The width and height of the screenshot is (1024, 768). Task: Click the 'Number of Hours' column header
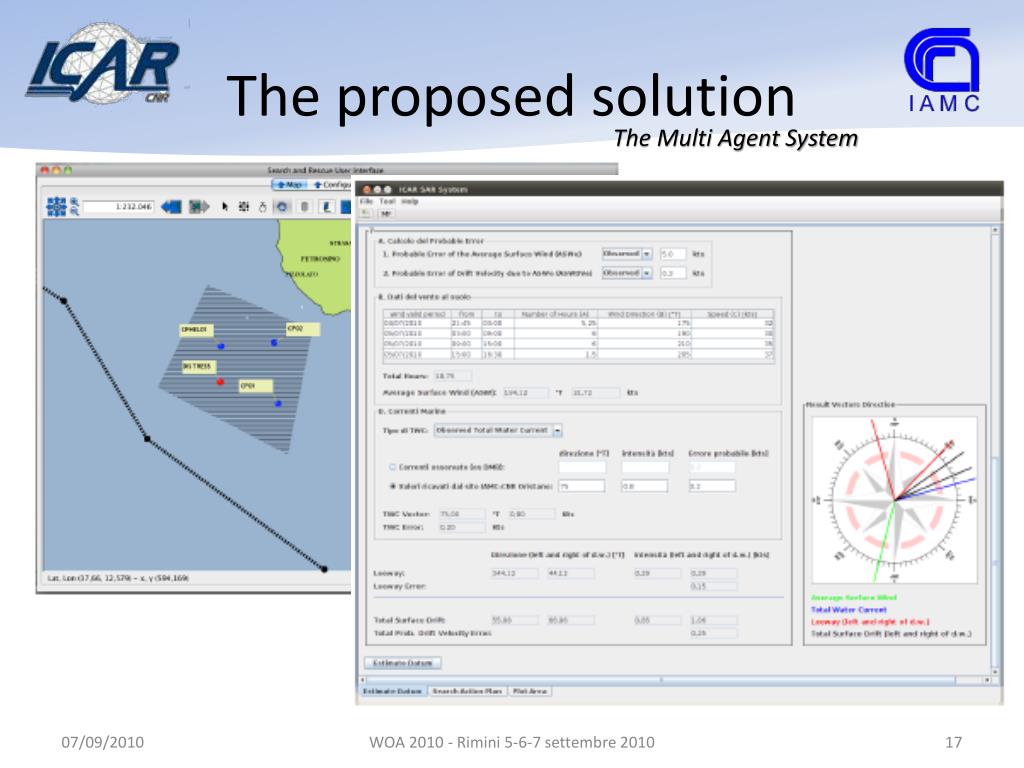(555, 314)
